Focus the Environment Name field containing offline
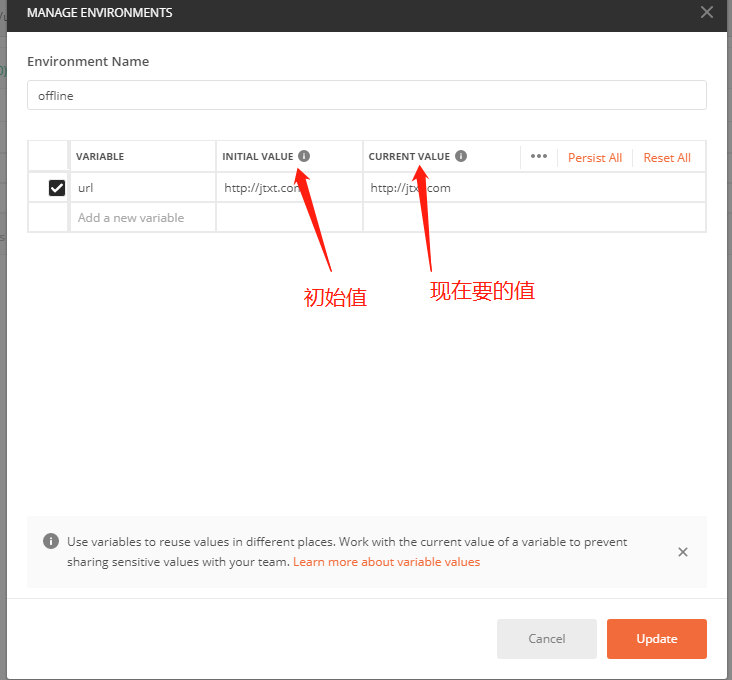This screenshot has width=732, height=680. (x=366, y=96)
